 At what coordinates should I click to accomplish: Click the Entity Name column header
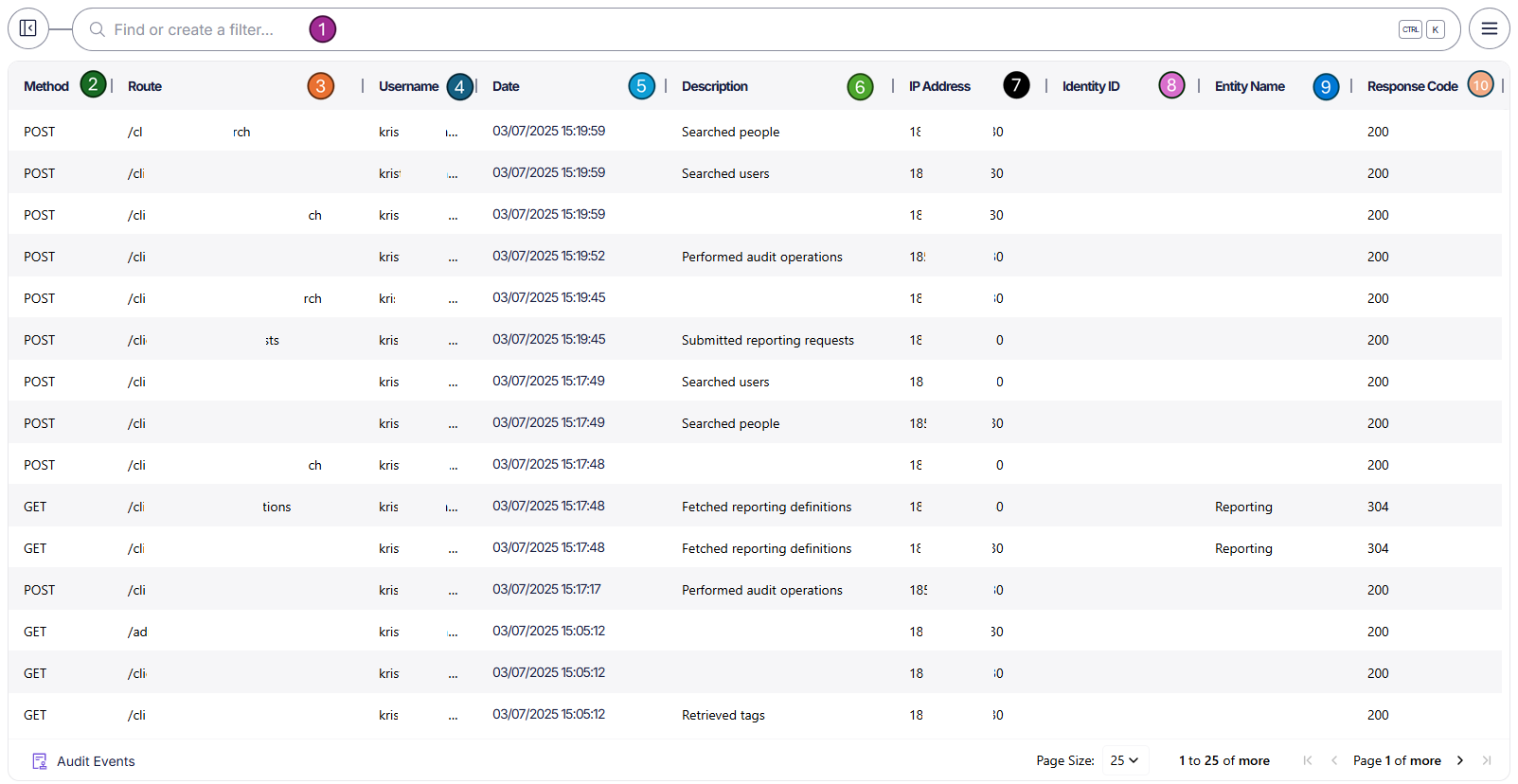tap(1249, 86)
